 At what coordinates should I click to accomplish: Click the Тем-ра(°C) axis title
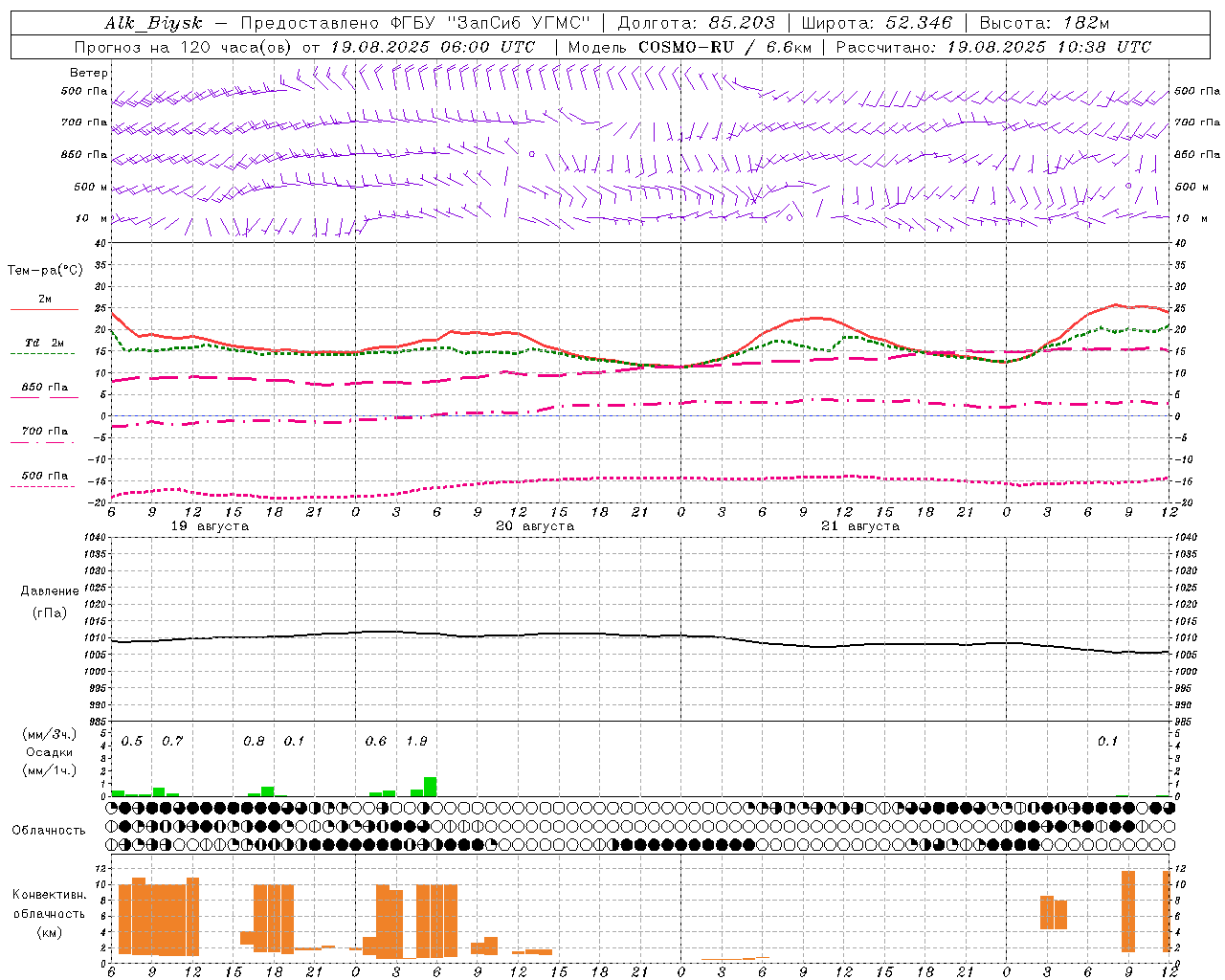pos(45,271)
